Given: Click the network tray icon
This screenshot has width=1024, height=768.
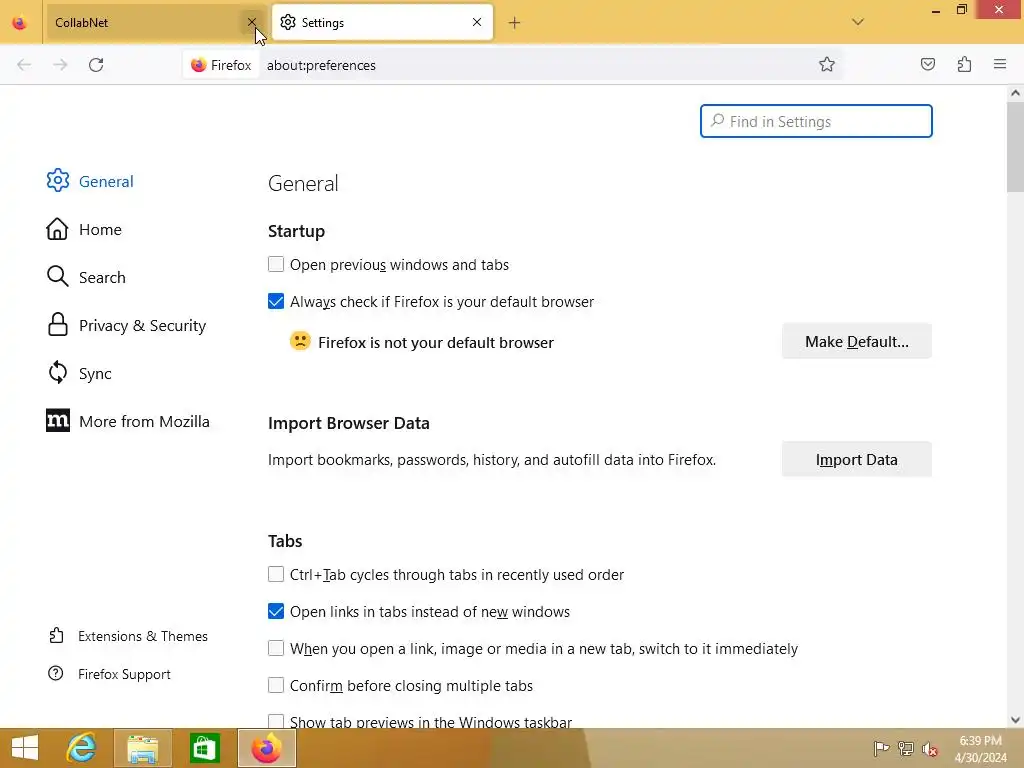Looking at the screenshot, I should [x=906, y=748].
